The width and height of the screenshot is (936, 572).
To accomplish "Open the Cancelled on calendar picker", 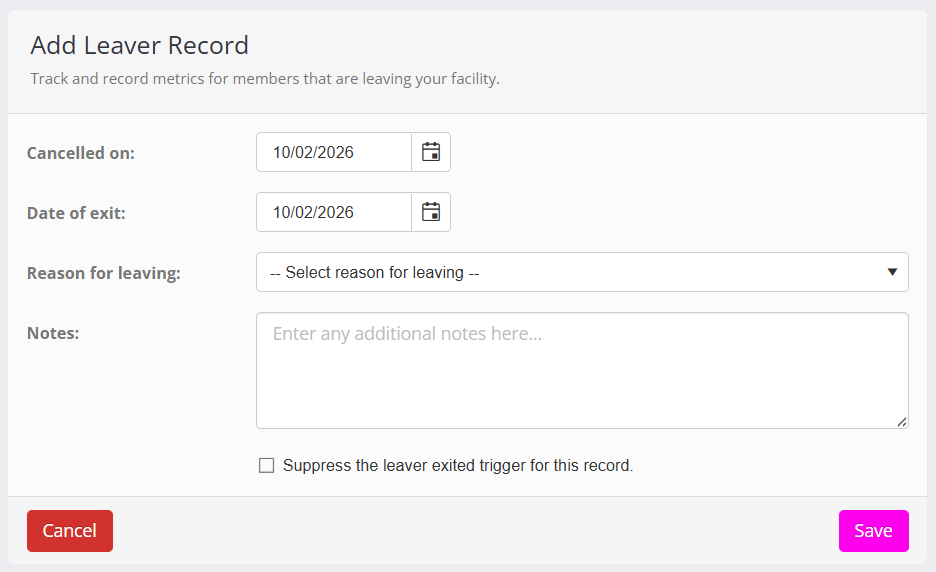I will [431, 152].
